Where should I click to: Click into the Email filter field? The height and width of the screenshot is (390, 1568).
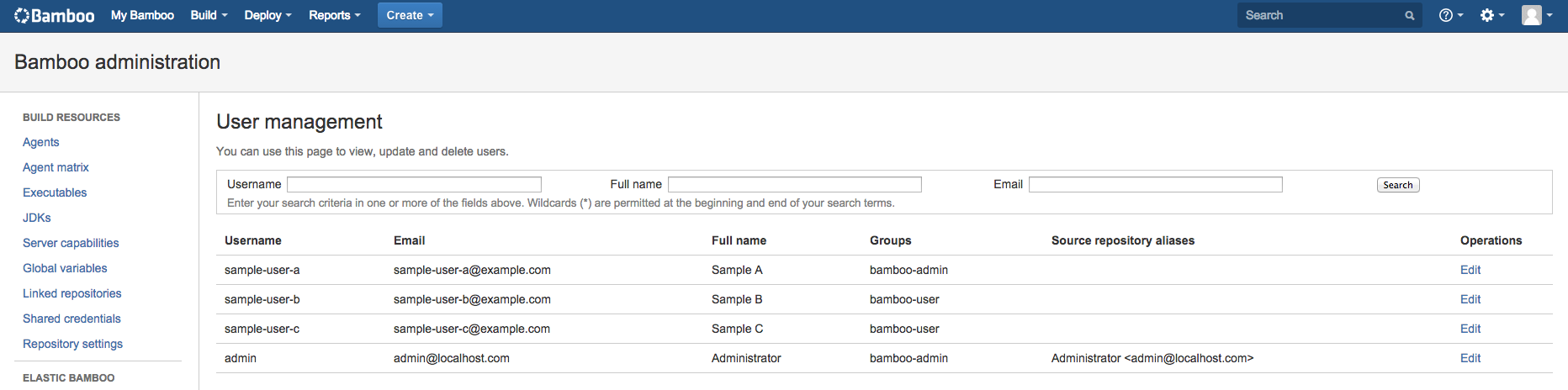(1156, 184)
